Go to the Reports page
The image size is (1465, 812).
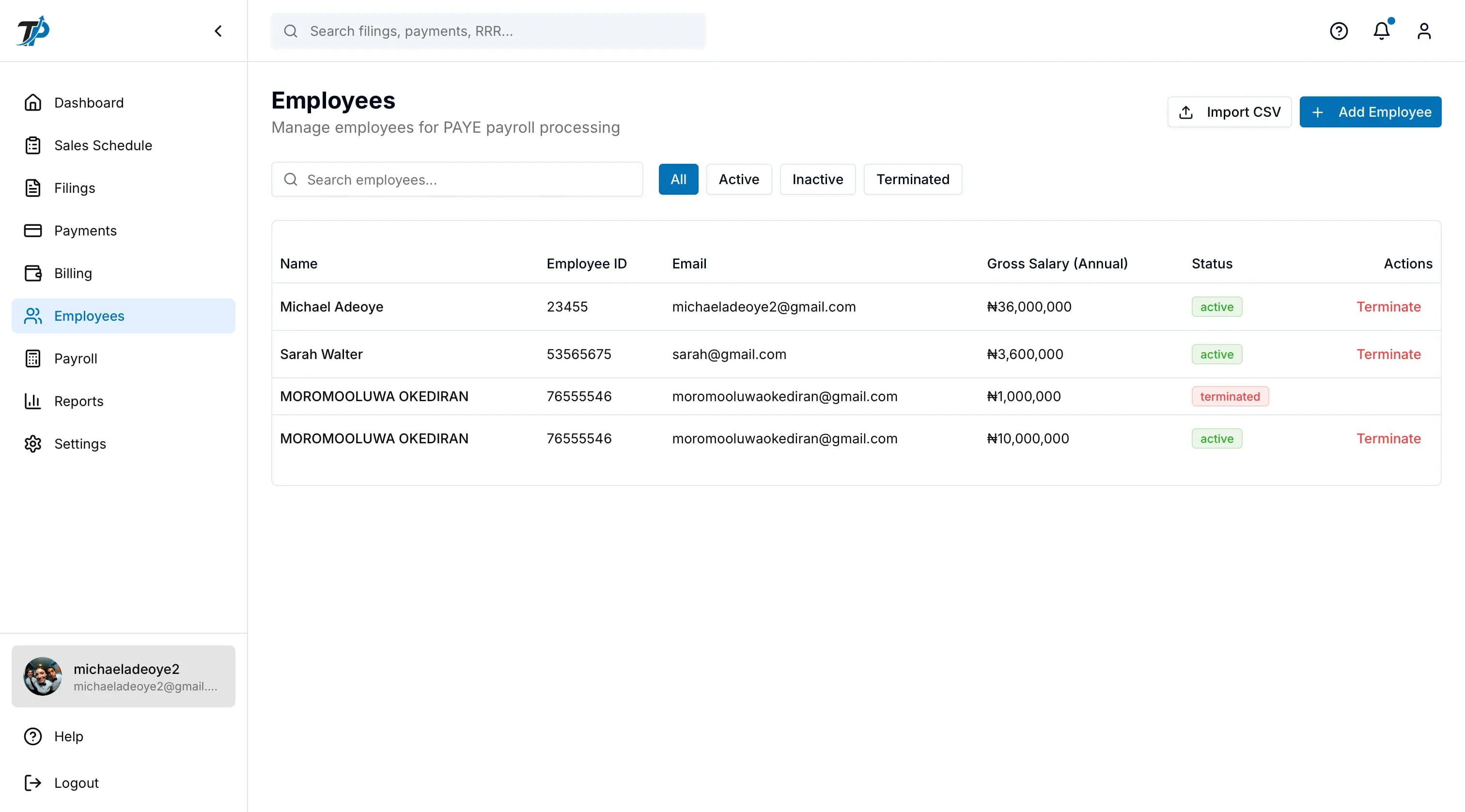(124, 401)
